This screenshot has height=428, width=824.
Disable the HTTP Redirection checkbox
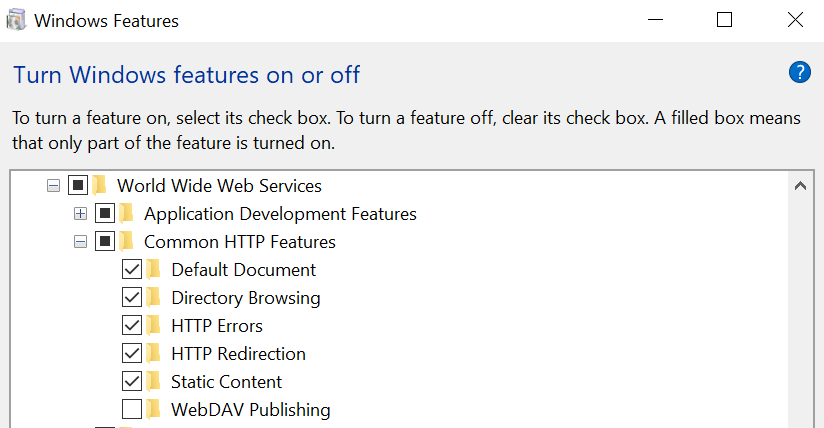coord(131,353)
